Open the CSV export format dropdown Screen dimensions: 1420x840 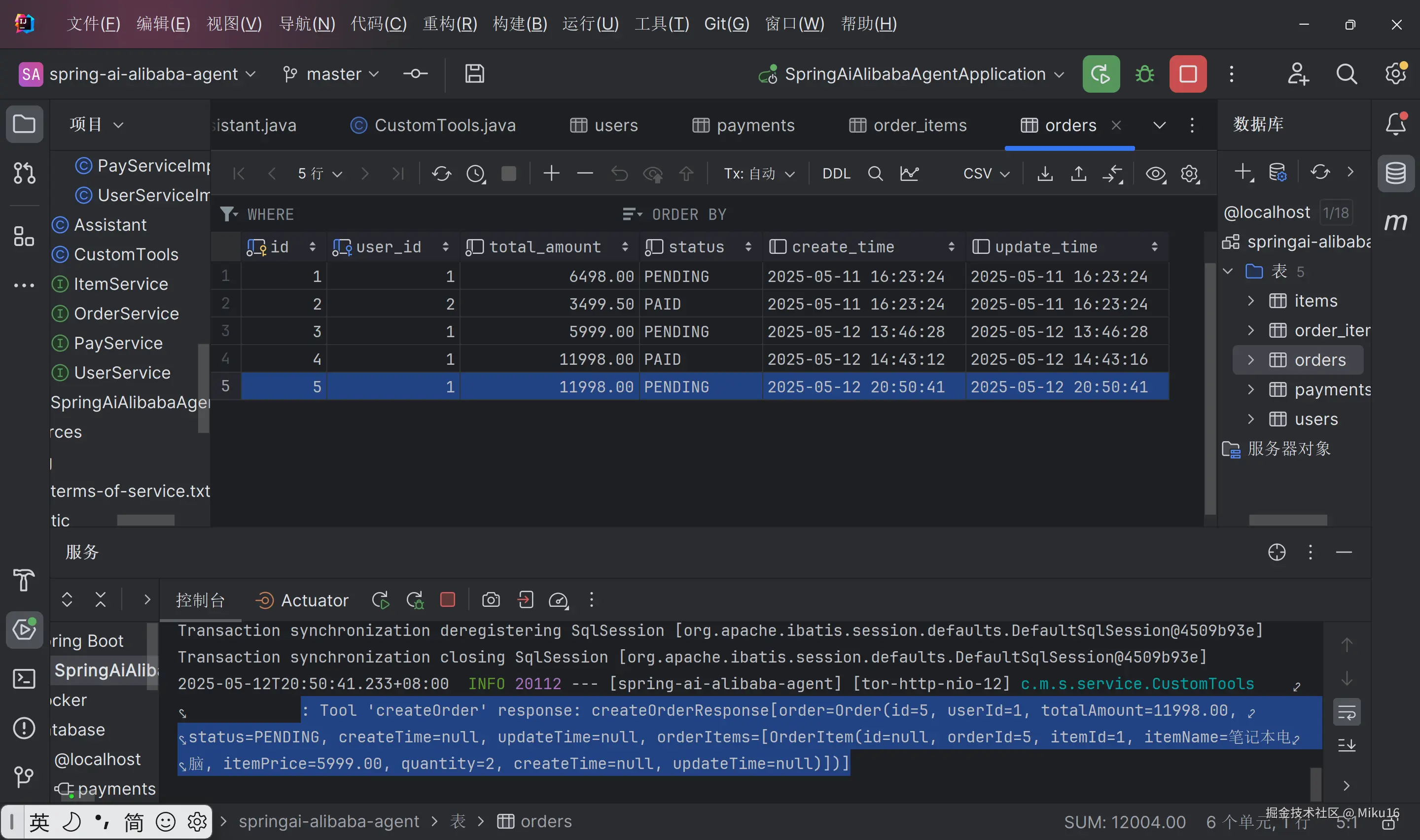click(x=986, y=173)
